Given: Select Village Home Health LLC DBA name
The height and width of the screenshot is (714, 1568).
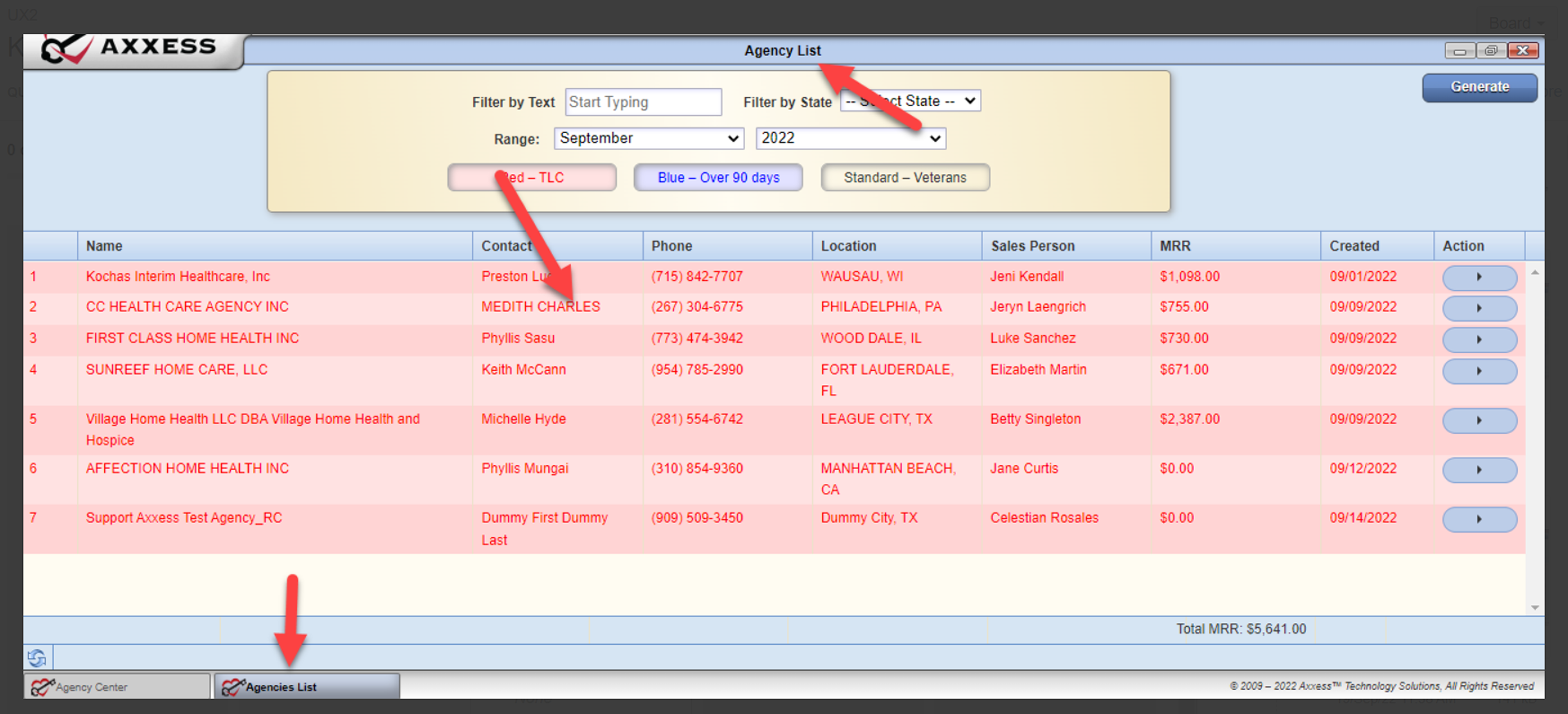Looking at the screenshot, I should (x=253, y=430).
